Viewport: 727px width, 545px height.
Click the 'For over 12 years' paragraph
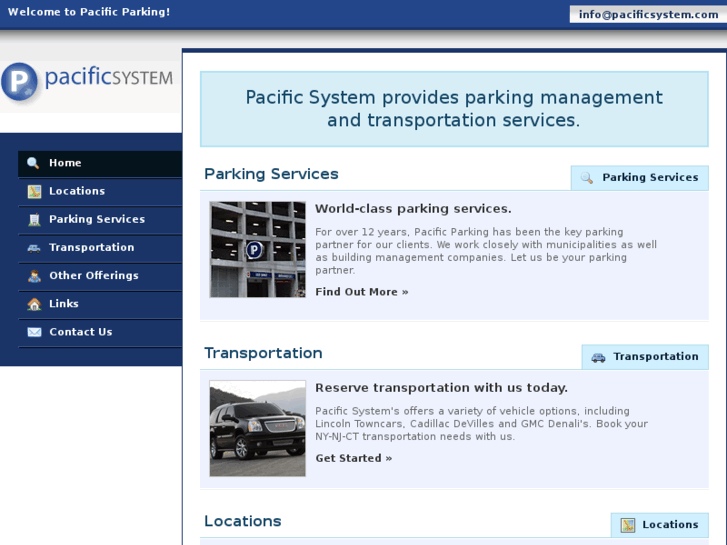pos(486,251)
